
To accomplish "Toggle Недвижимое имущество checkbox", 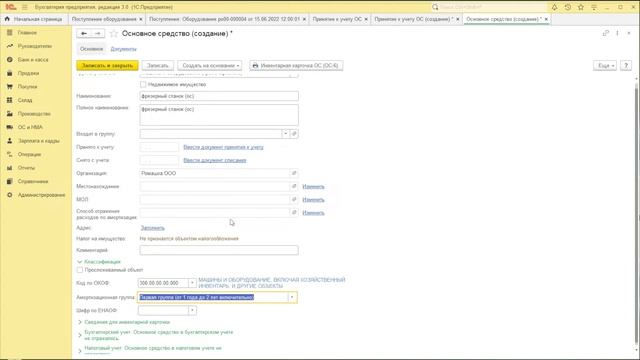I will 143,84.
